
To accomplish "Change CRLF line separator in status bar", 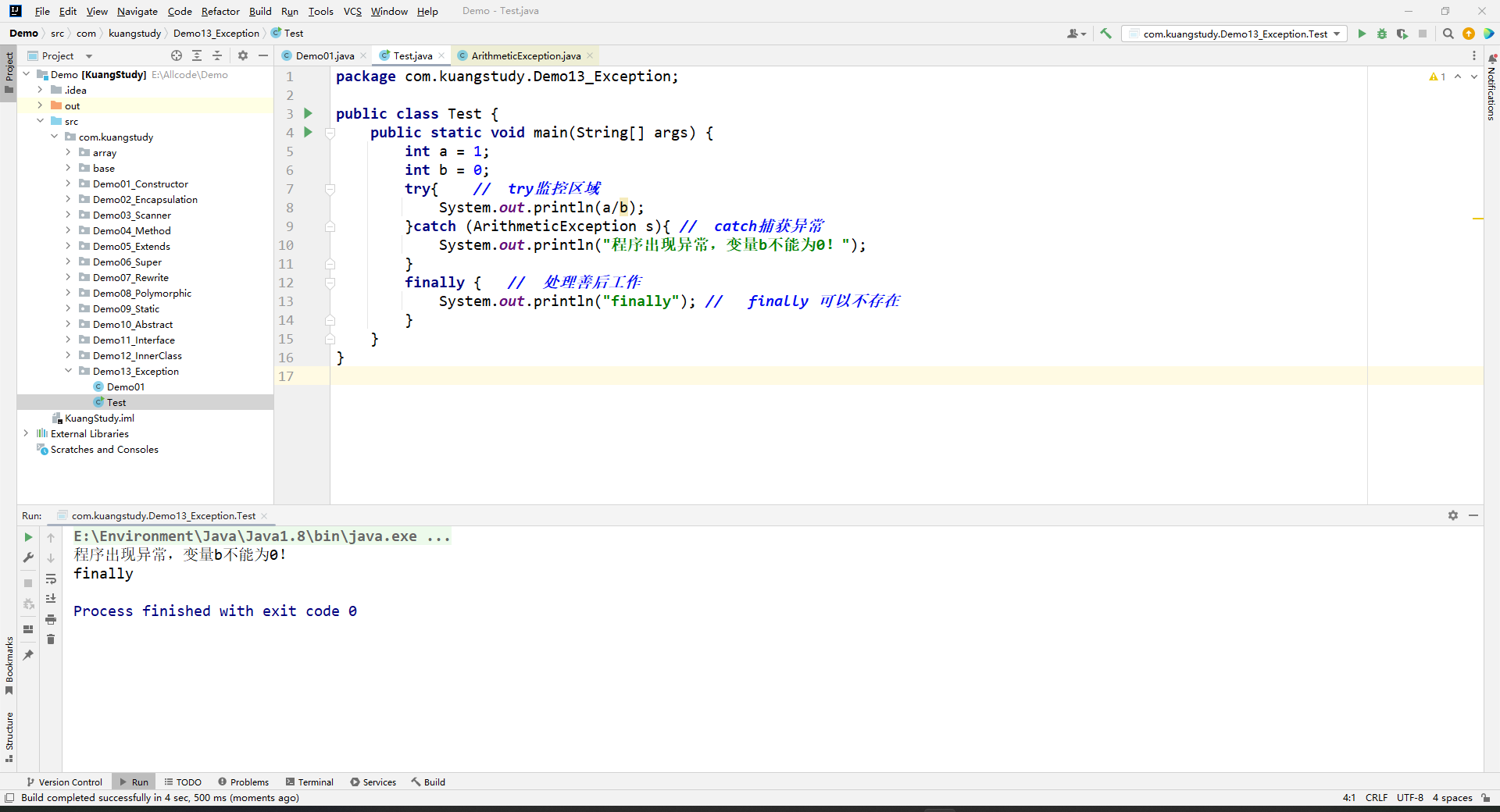I will click(1376, 798).
